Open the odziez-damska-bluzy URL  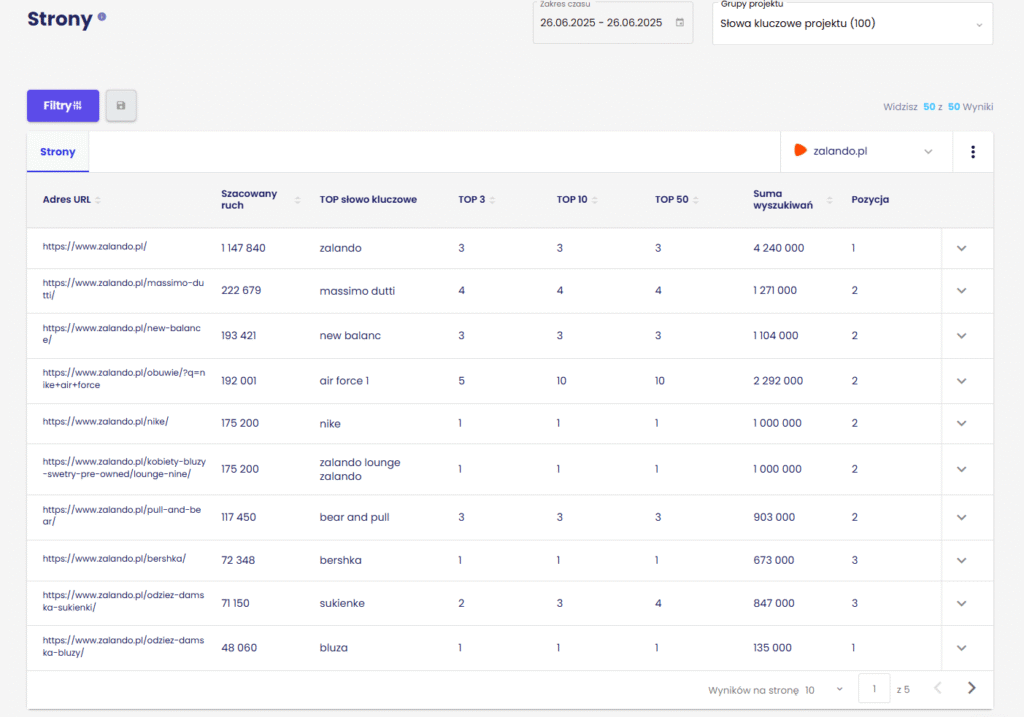click(123, 646)
